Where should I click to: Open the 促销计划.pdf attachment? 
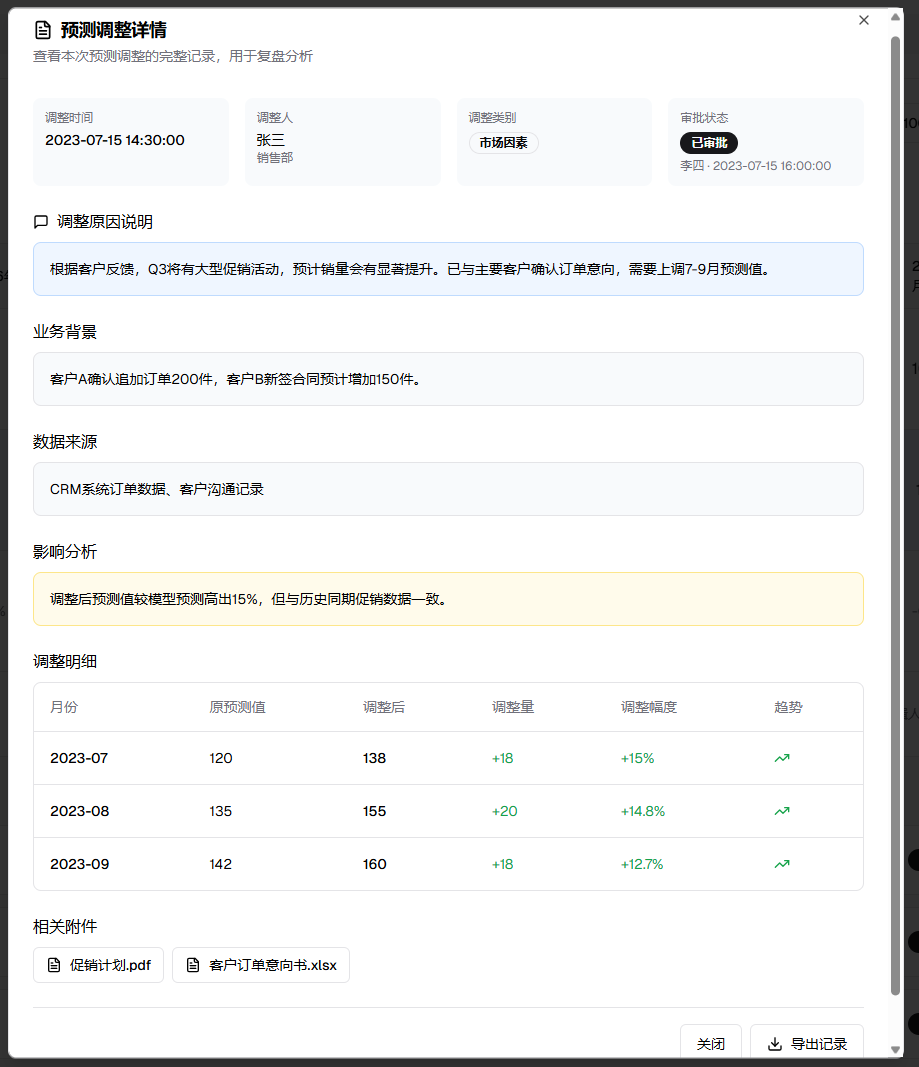tap(110, 966)
